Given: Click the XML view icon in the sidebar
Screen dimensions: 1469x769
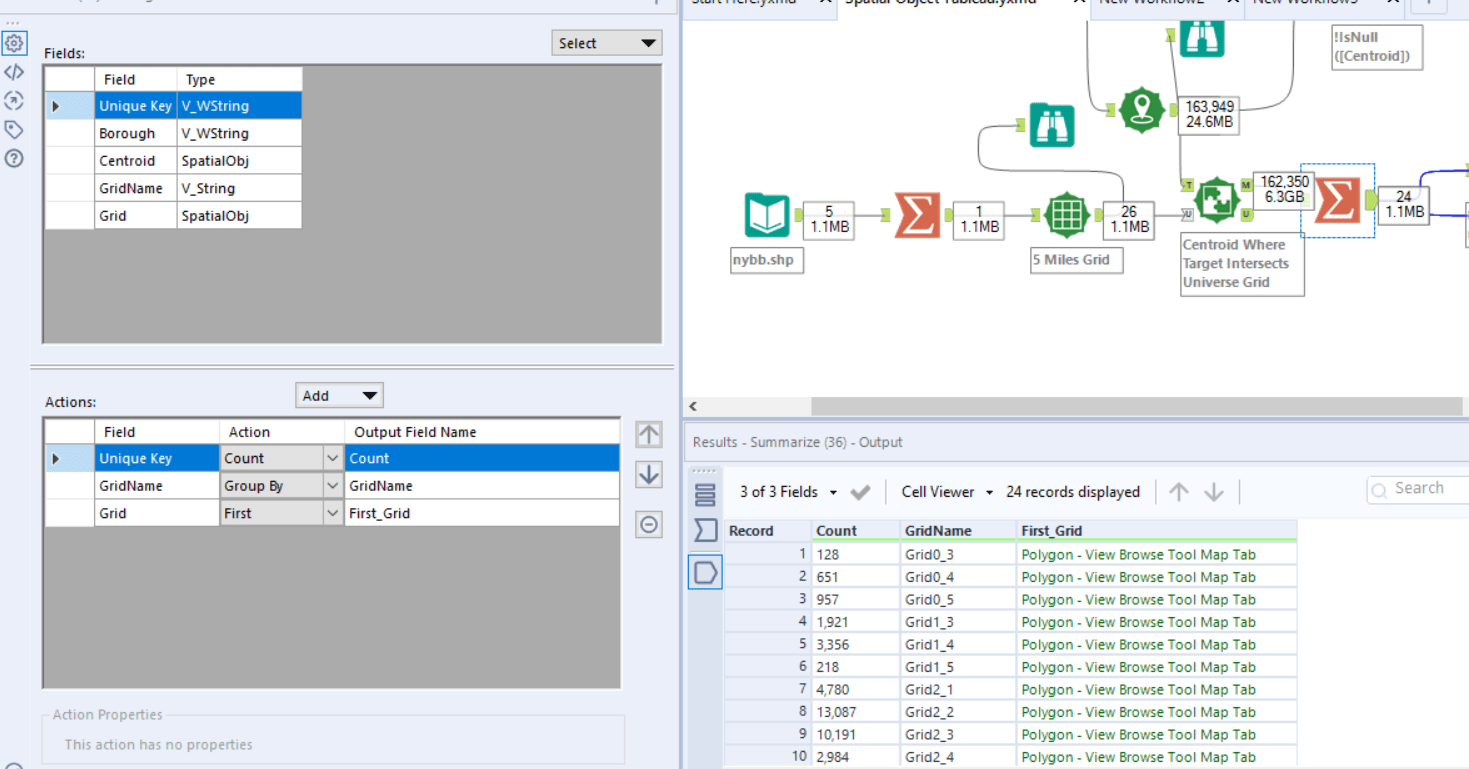Looking at the screenshot, I should (14, 71).
